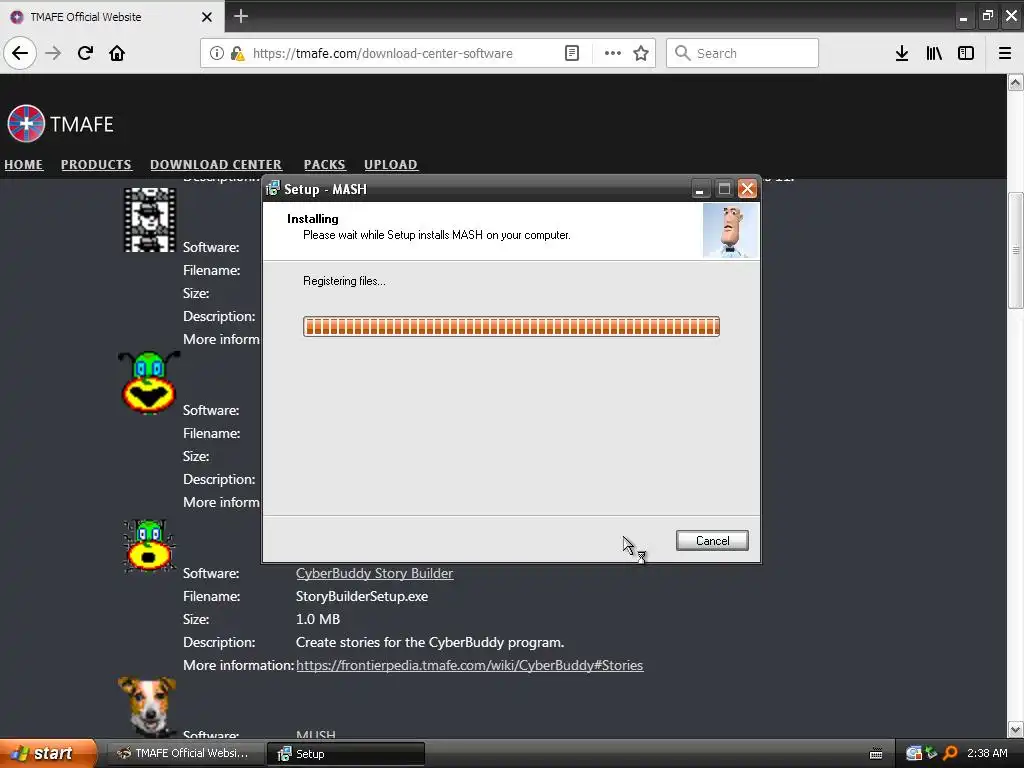This screenshot has height=768, width=1024.
Task: Open the HOME navigation link
Action: [24, 165]
